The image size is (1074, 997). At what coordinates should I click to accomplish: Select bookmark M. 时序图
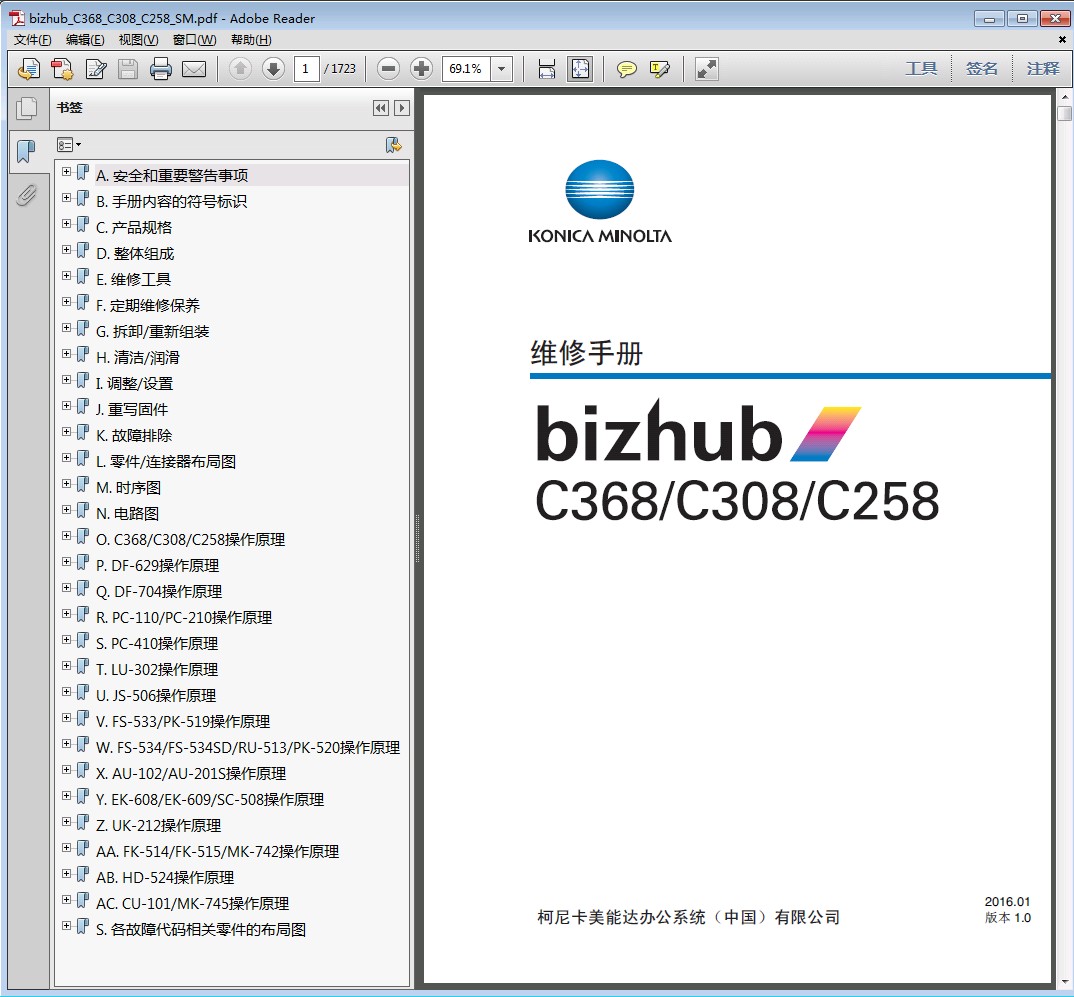pyautogui.click(x=128, y=488)
